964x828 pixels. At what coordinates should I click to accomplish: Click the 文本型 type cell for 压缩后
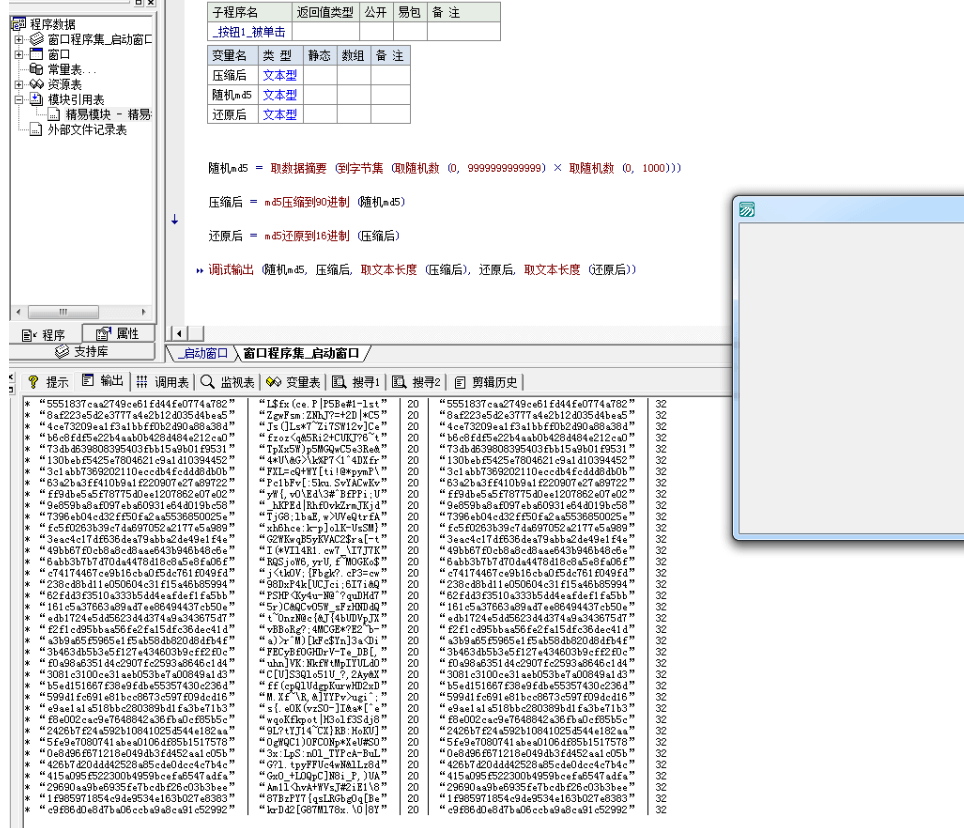(x=279, y=75)
